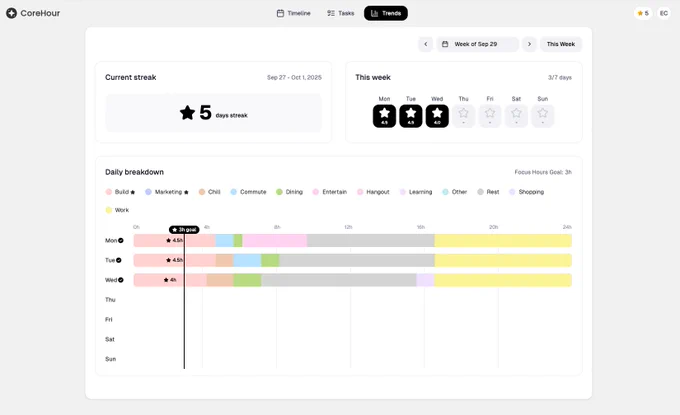
Task: Toggle the Commute category legend
Action: (248, 192)
